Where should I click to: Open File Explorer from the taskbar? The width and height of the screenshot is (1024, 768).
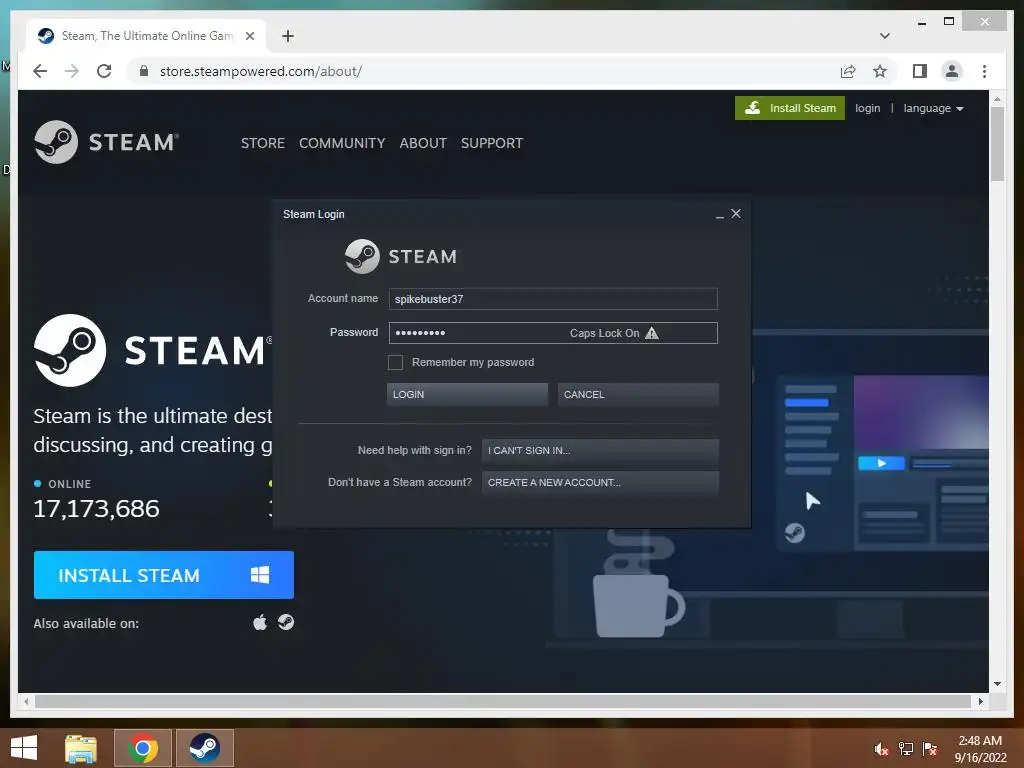point(81,748)
